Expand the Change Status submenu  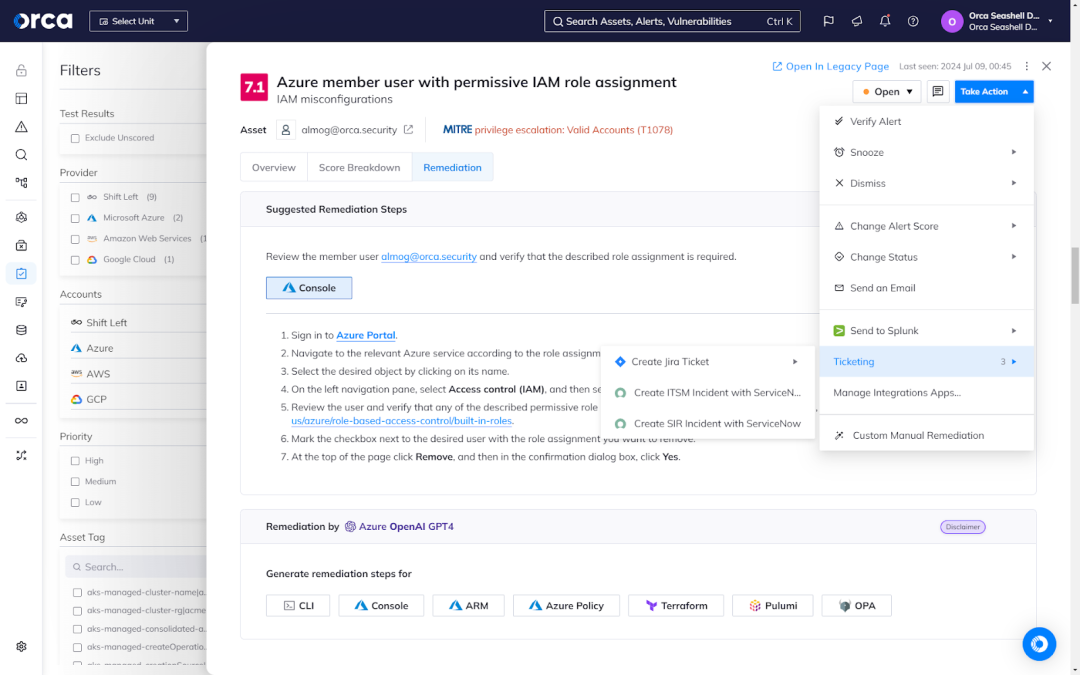[926, 257]
